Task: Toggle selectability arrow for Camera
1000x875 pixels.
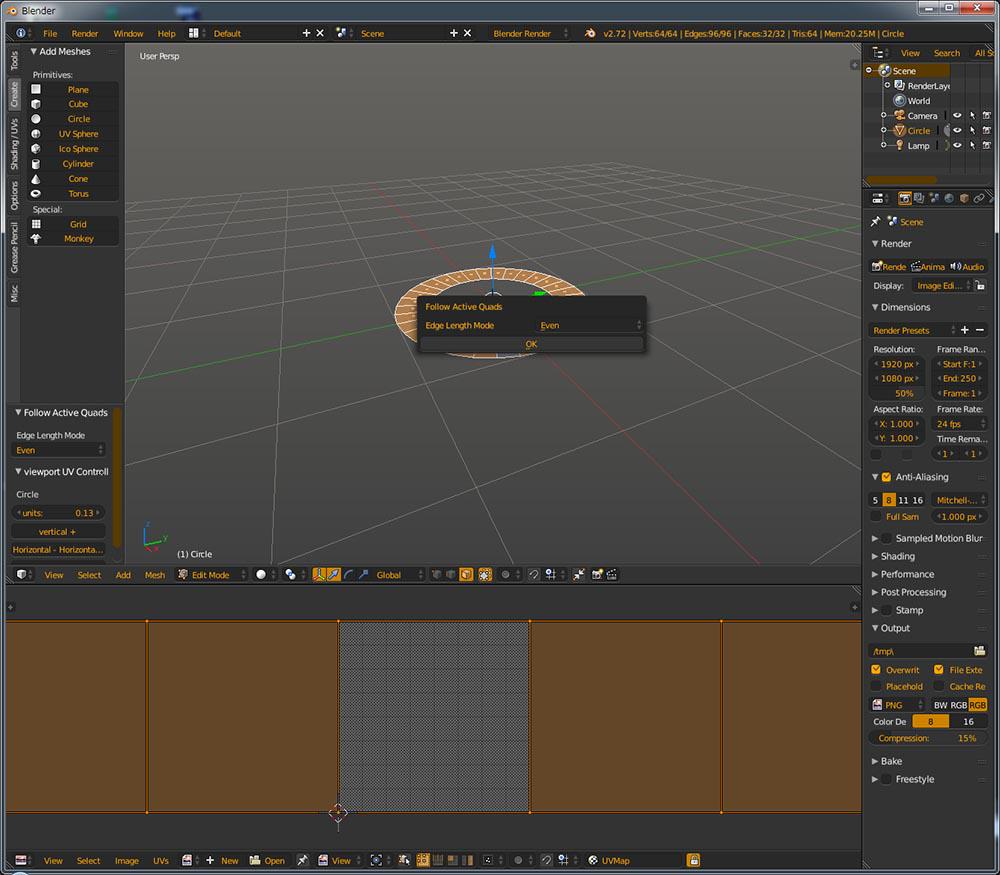Action: [973, 115]
